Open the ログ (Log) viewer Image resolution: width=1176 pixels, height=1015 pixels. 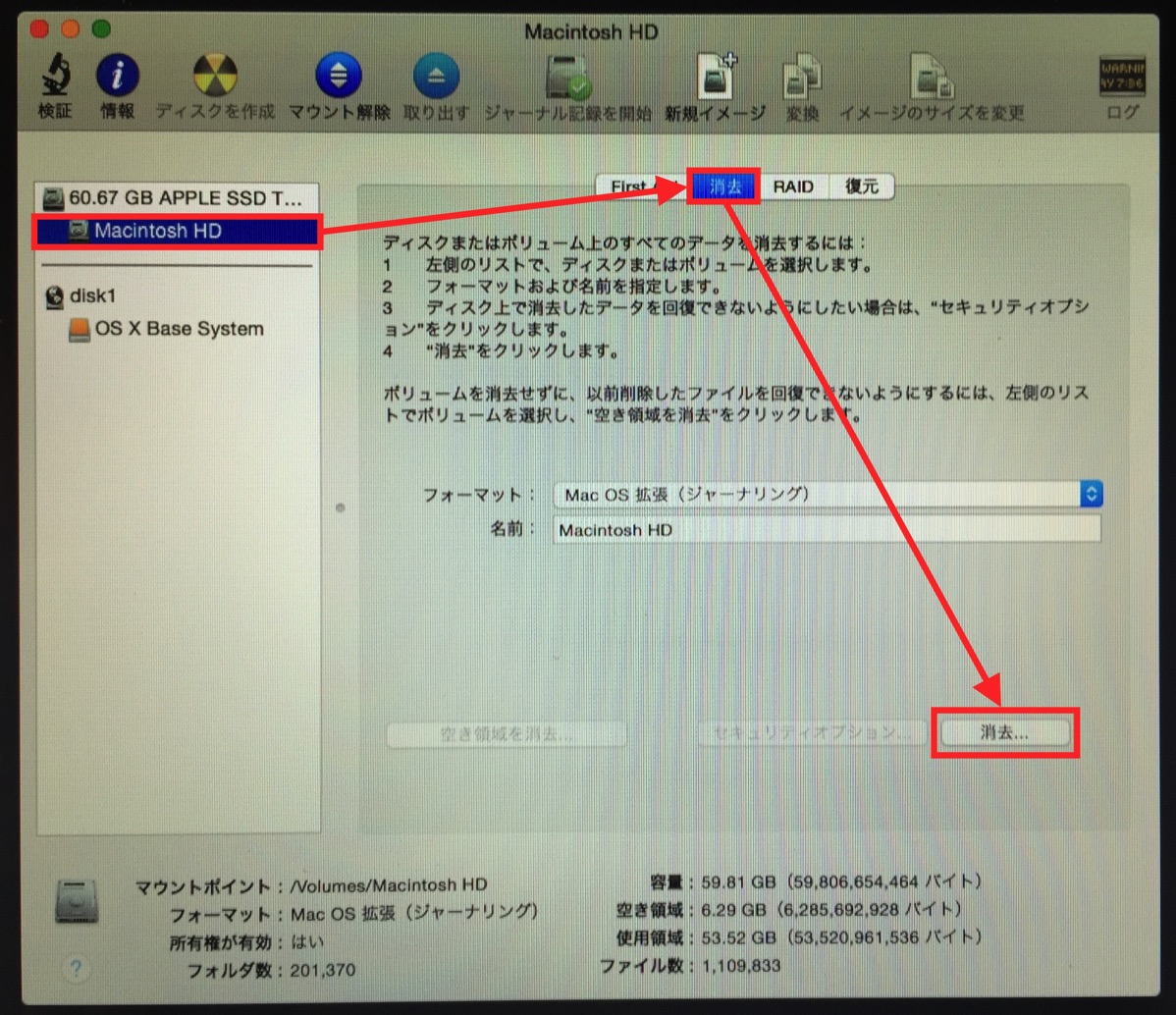[x=1122, y=77]
